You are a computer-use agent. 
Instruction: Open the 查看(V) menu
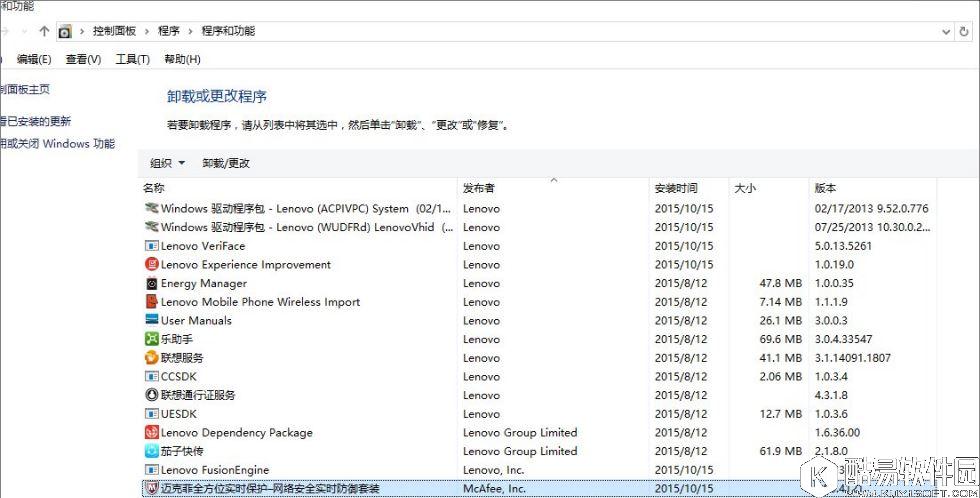(83, 59)
